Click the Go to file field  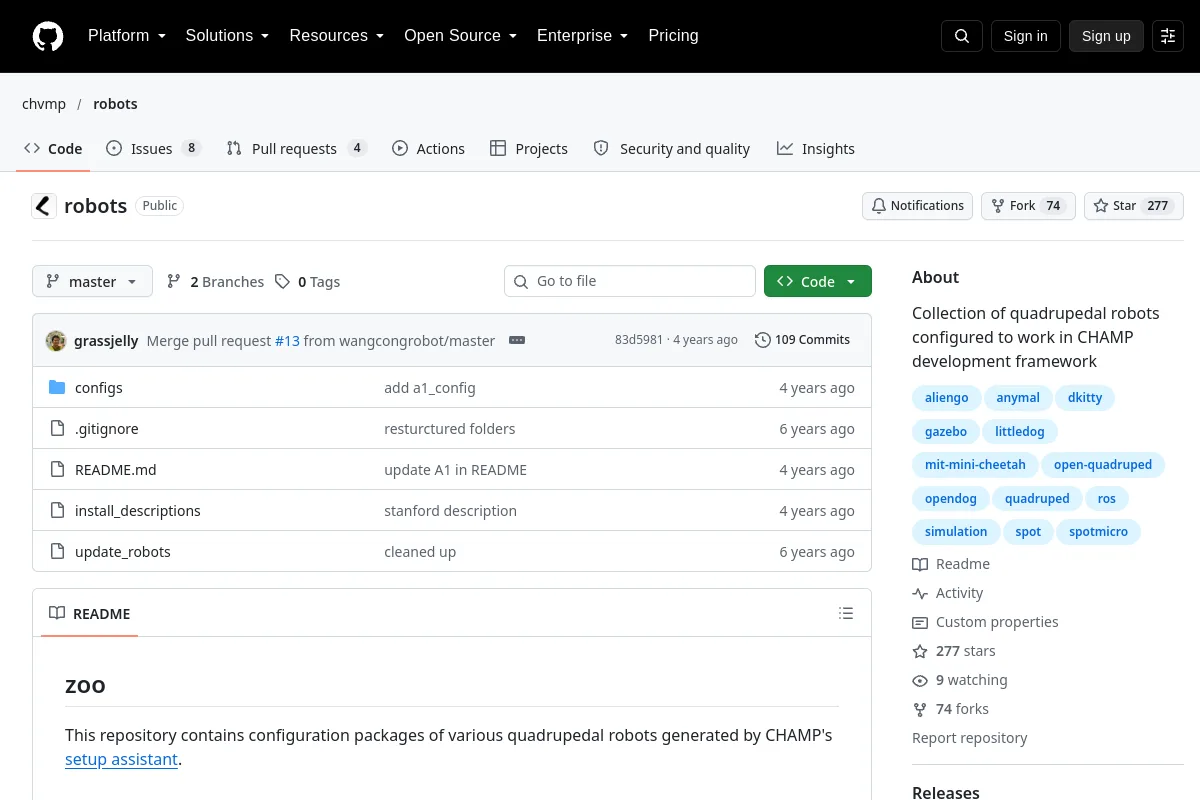tap(630, 282)
